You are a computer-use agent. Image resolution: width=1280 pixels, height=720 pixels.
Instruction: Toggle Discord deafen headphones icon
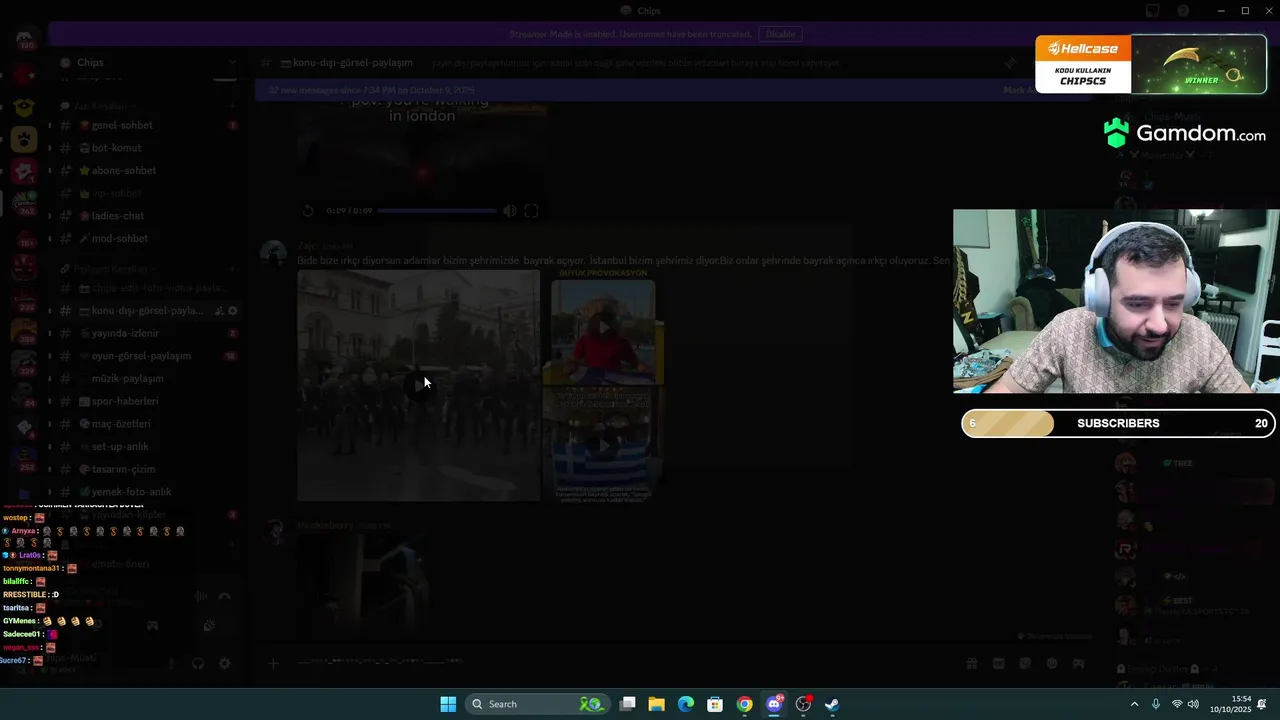click(x=198, y=663)
